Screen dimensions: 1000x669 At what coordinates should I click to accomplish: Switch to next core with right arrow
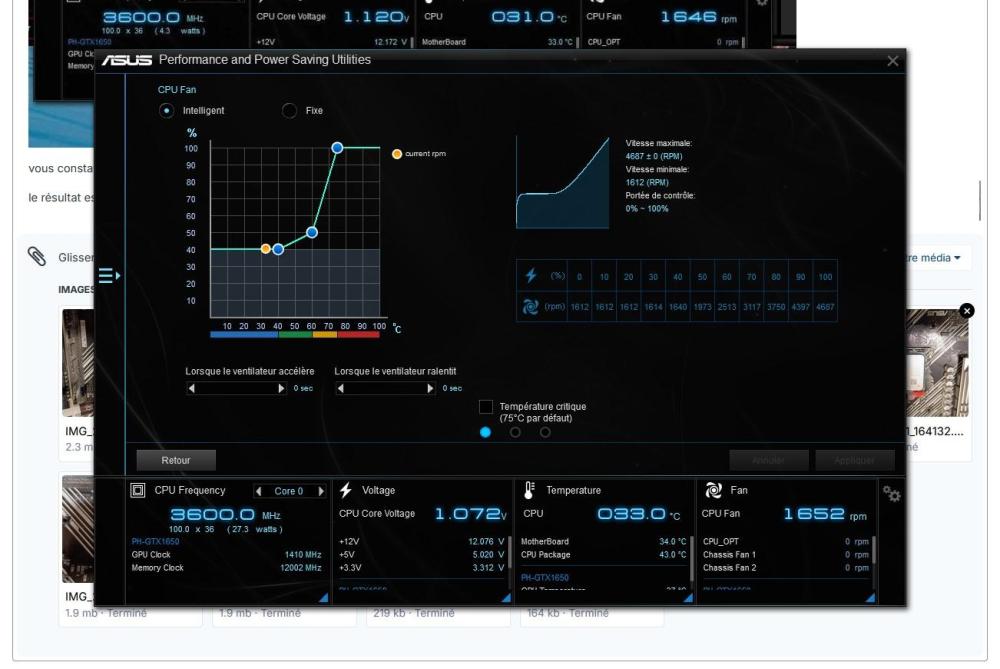point(321,491)
